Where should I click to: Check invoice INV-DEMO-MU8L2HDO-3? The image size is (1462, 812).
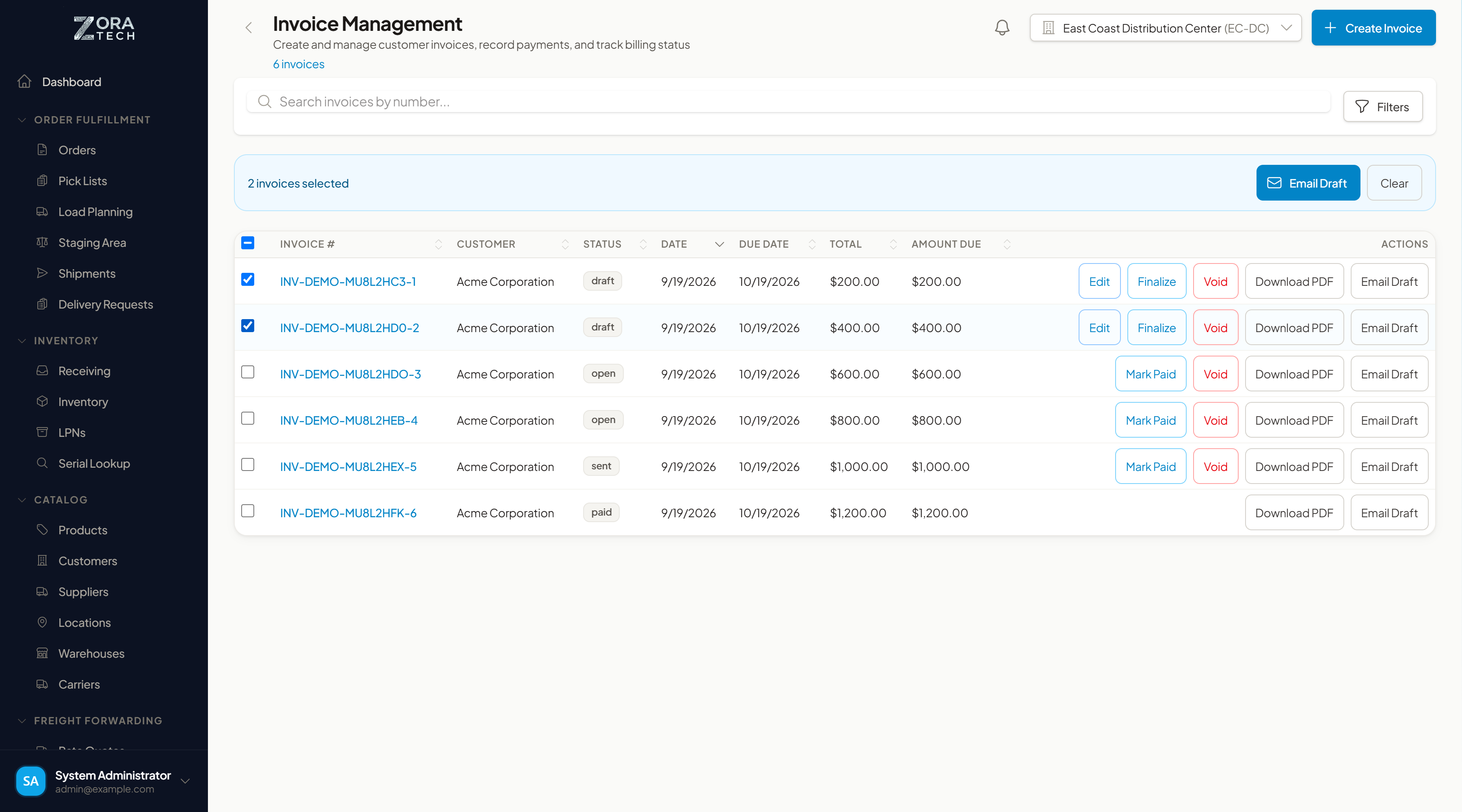point(247,371)
